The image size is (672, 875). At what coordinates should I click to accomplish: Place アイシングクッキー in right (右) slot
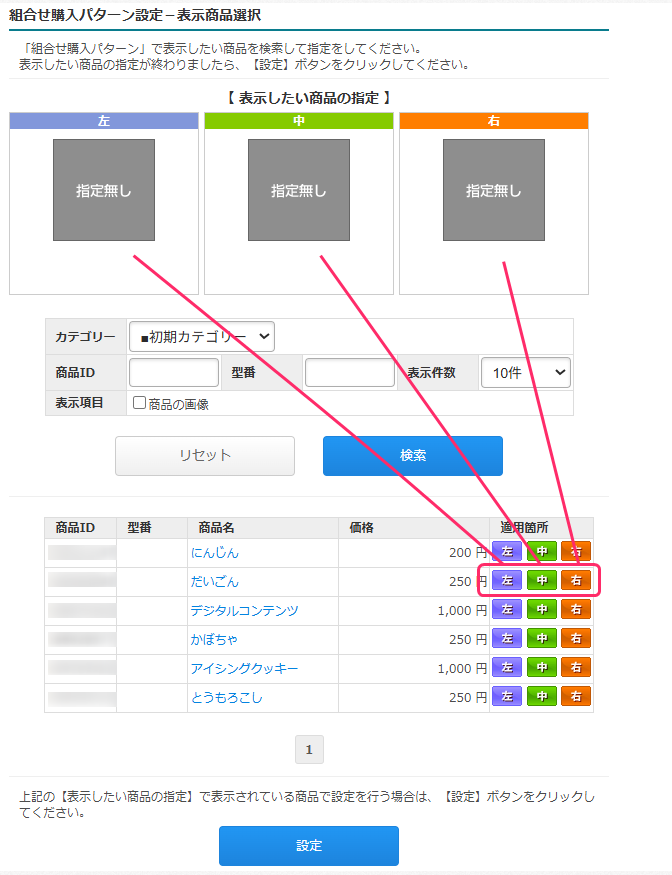[576, 667]
